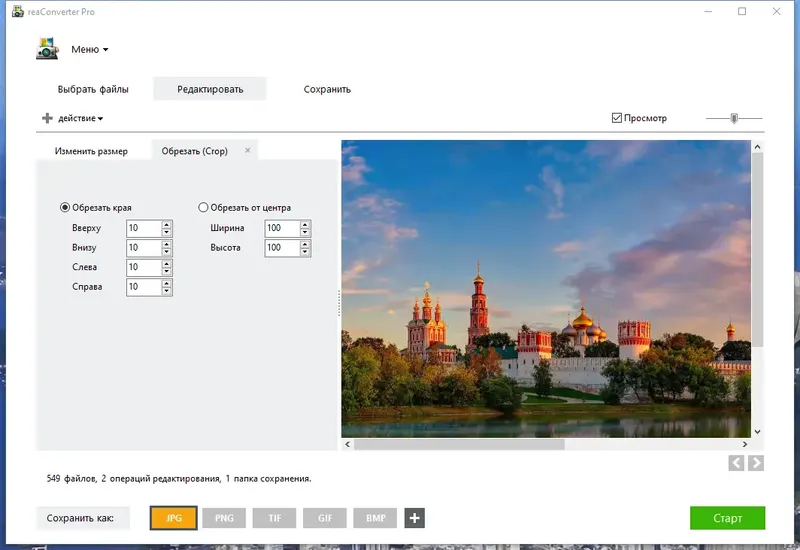Click the preview vertical scrollbar up arrow
The height and width of the screenshot is (550, 800).
click(757, 147)
